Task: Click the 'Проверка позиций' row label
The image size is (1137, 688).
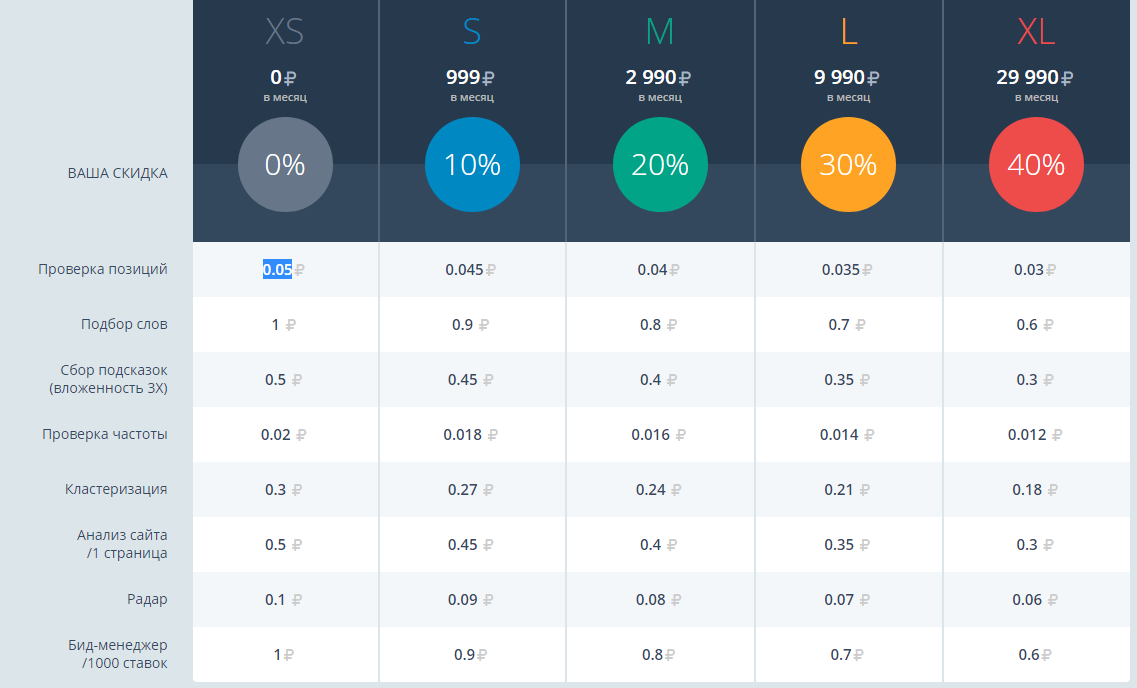Action: tap(103, 269)
